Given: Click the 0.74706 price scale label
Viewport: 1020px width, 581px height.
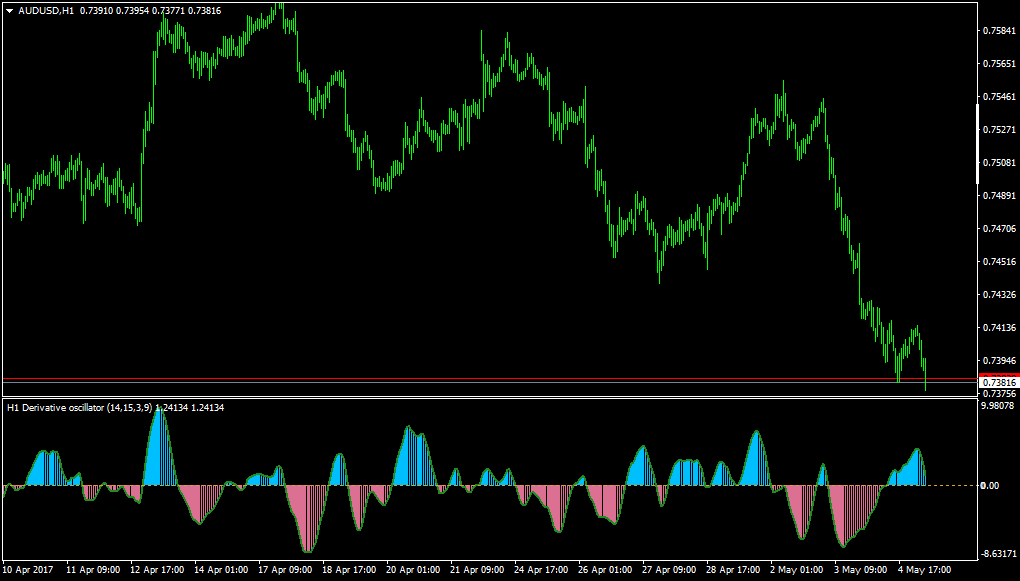Looking at the screenshot, I should [999, 228].
